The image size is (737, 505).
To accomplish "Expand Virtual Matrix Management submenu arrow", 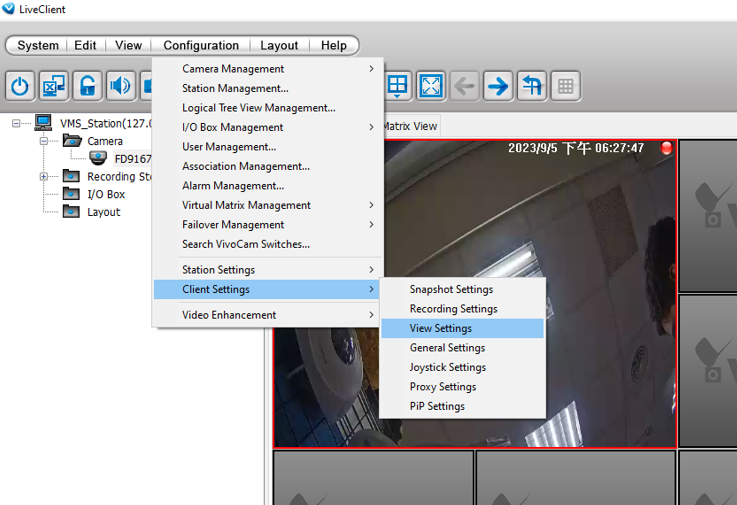I will click(371, 205).
